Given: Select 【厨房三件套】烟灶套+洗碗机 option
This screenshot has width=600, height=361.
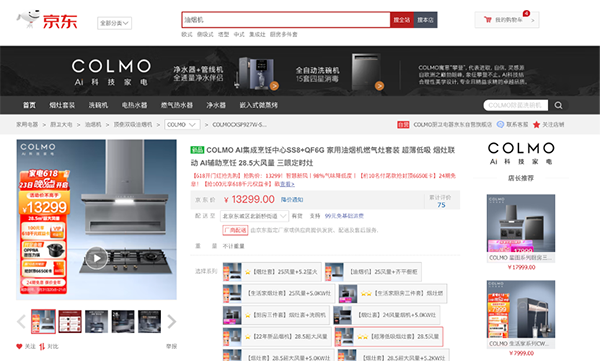Looking at the screenshot, I should click(276, 315).
